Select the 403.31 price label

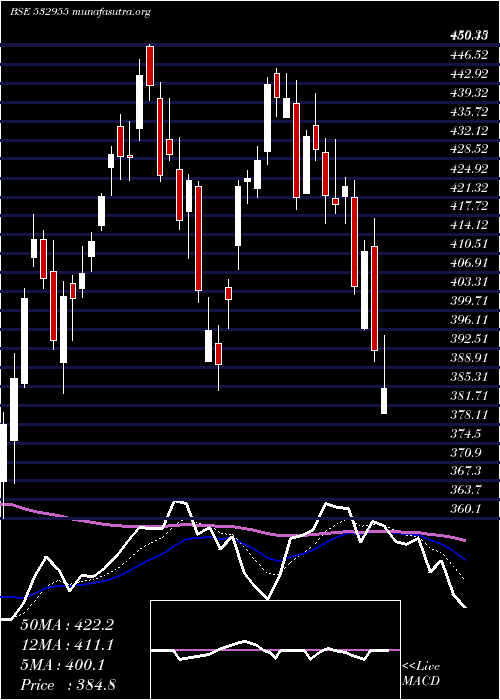(469, 282)
